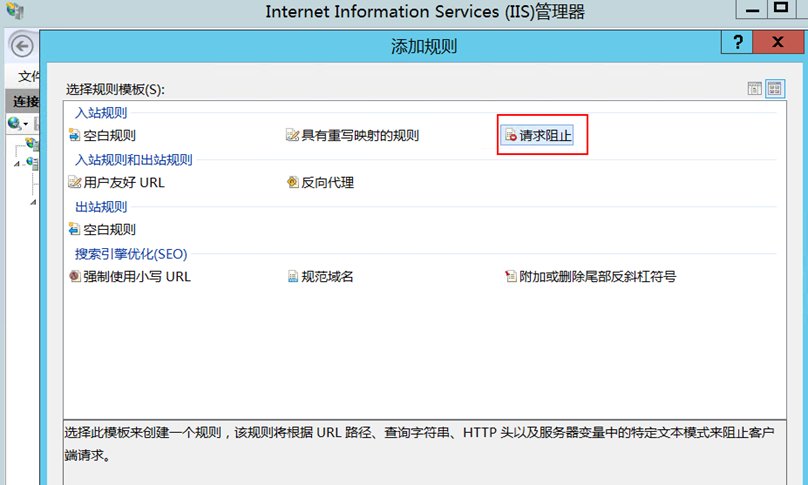Viewport: 808px width, 485px height.
Task: Close the 添加规则 dialog
Action: pos(777,43)
